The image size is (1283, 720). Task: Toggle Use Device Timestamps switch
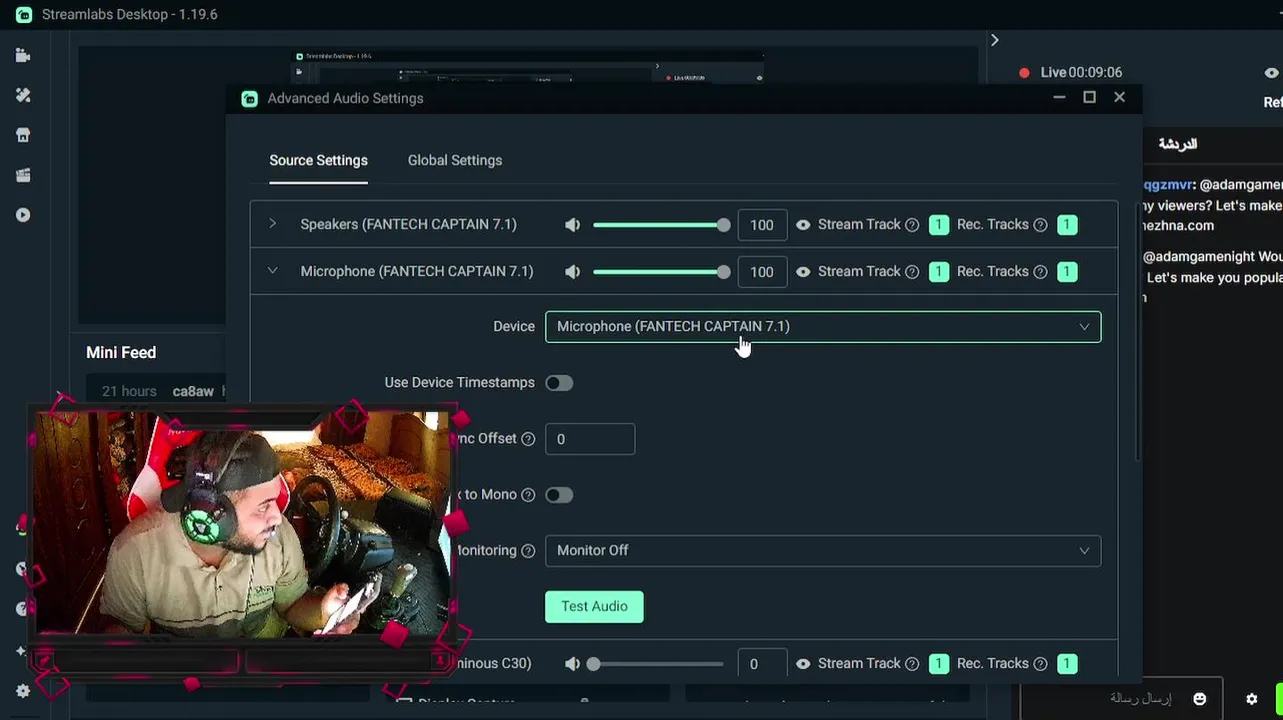click(x=559, y=383)
